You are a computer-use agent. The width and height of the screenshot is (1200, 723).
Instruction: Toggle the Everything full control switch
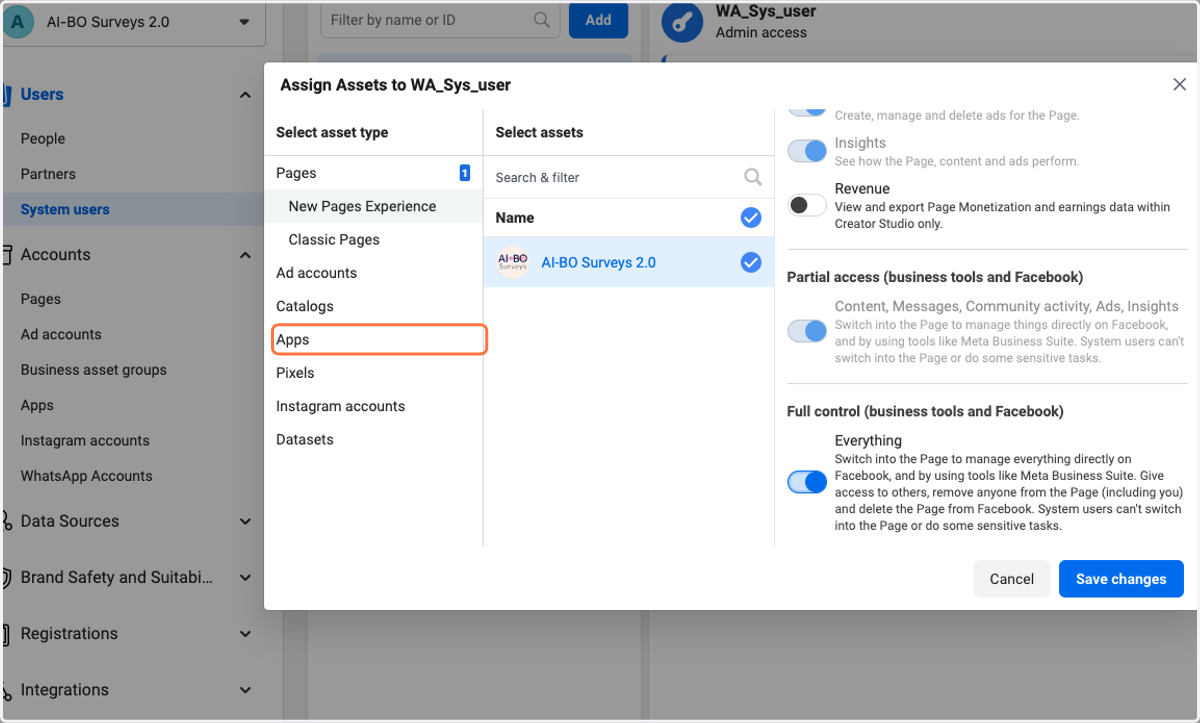807,482
